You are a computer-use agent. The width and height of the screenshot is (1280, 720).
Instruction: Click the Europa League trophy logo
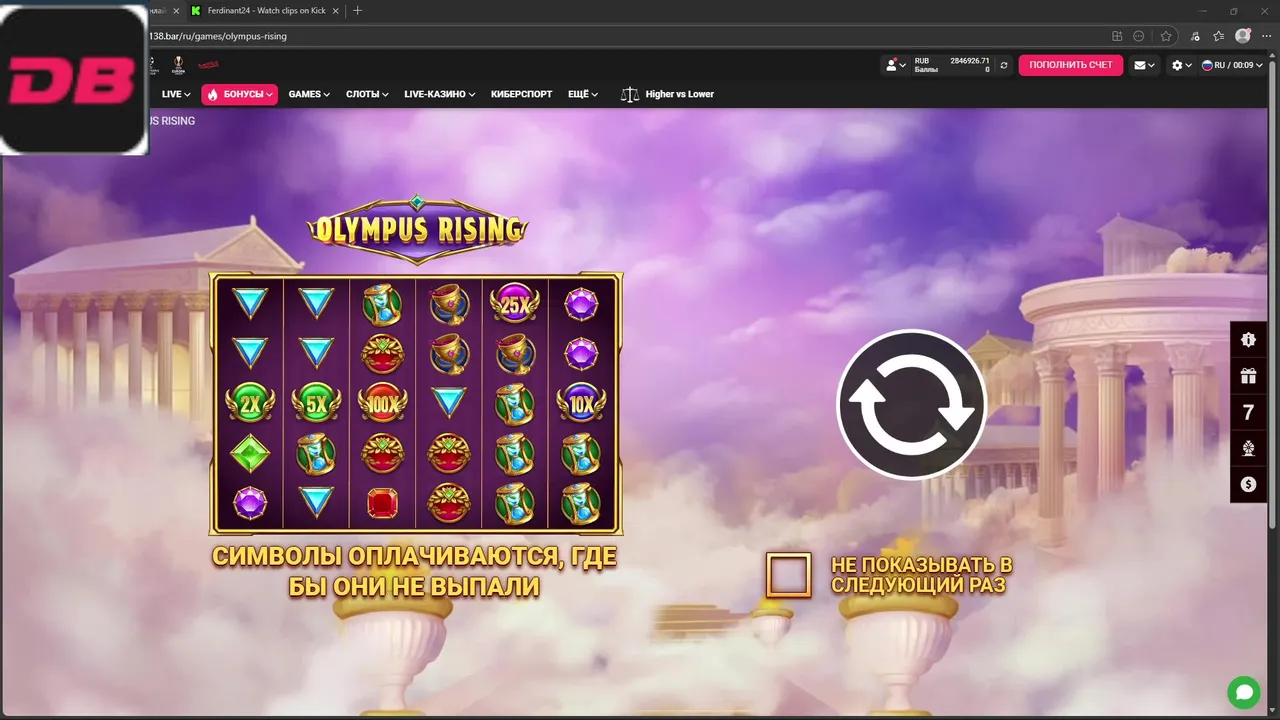click(x=178, y=65)
